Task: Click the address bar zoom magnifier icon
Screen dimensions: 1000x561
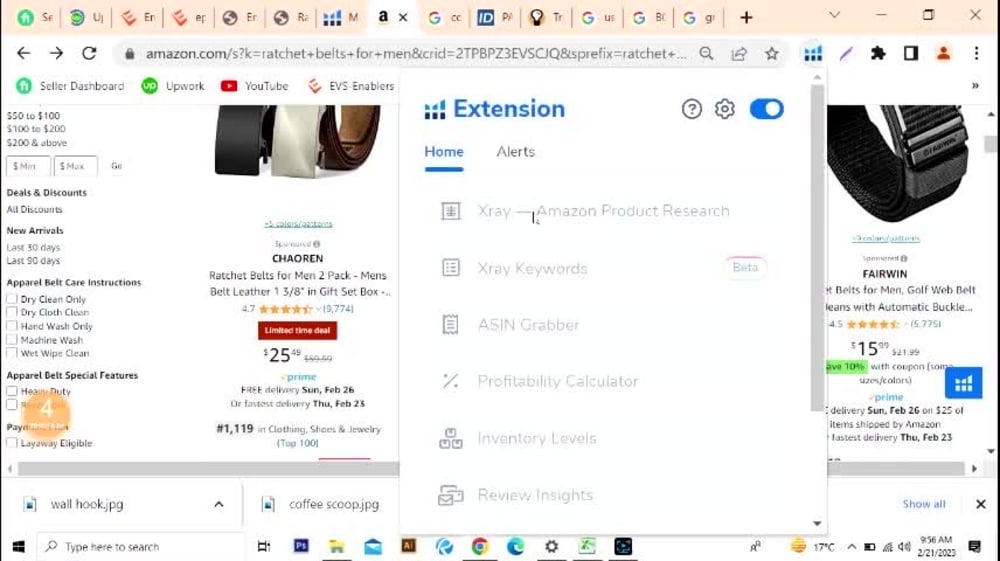Action: pyautogui.click(x=706, y=54)
